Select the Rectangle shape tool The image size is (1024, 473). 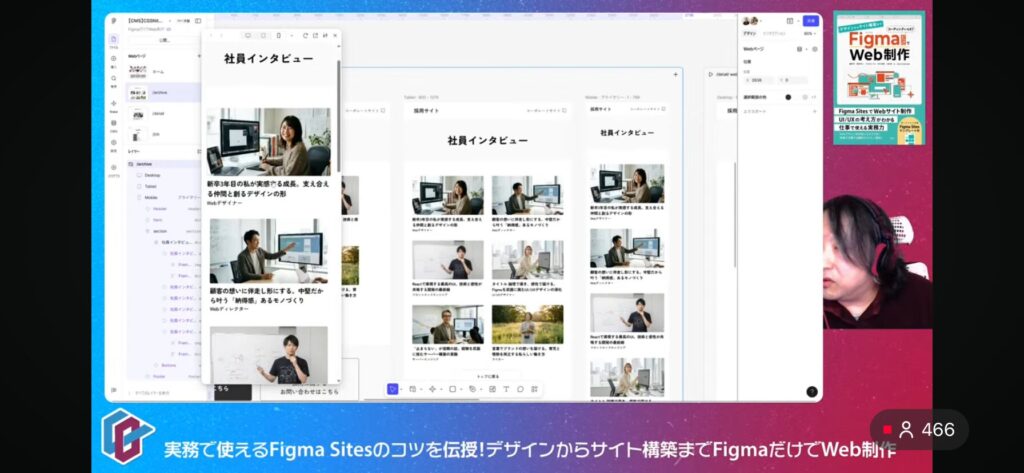pyautogui.click(x=452, y=389)
